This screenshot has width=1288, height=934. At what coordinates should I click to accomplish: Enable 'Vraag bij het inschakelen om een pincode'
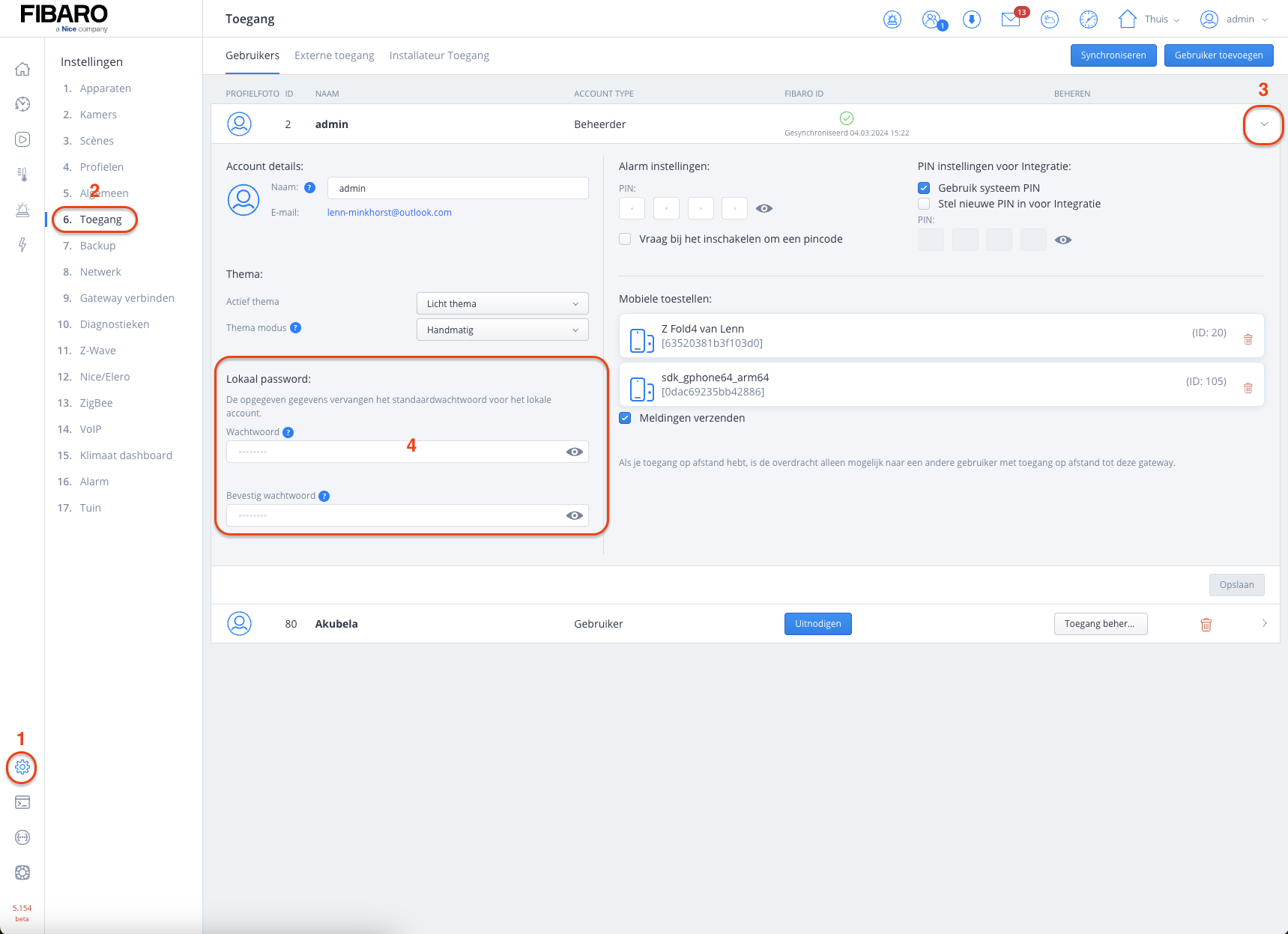625,239
